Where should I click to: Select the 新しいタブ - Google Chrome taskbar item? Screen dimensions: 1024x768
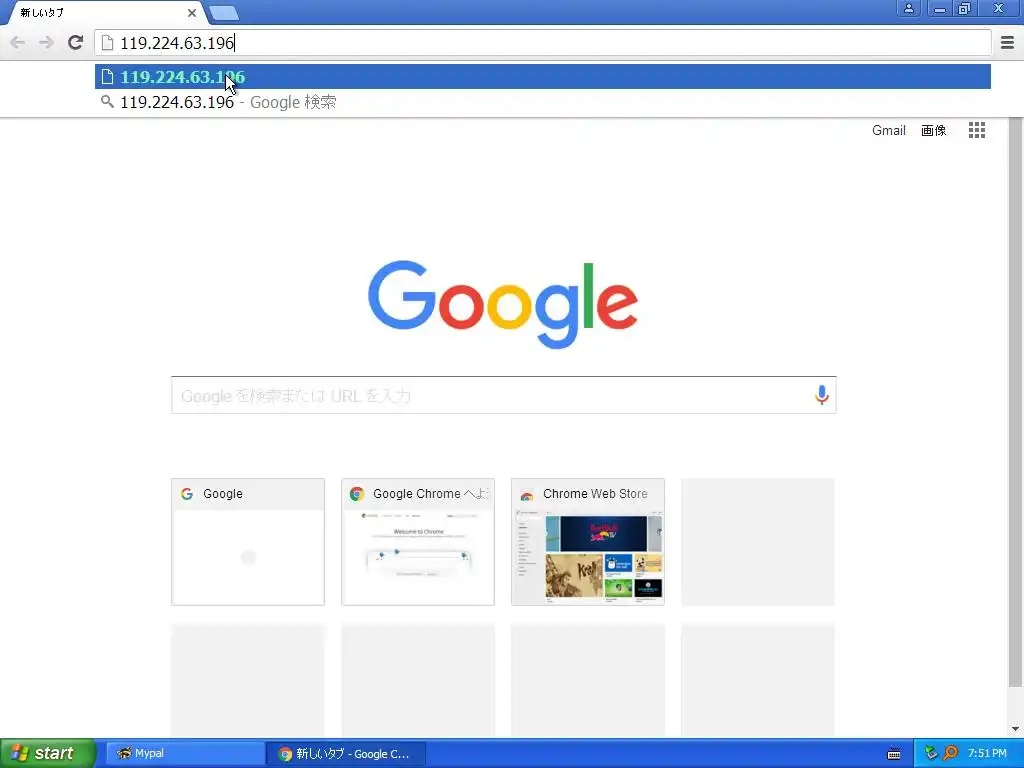[347, 754]
